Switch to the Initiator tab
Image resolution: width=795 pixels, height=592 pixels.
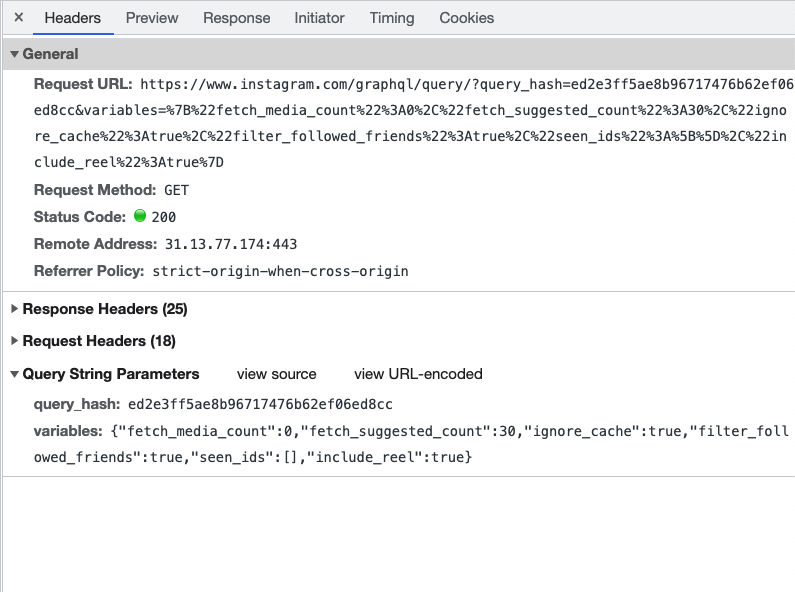click(319, 18)
